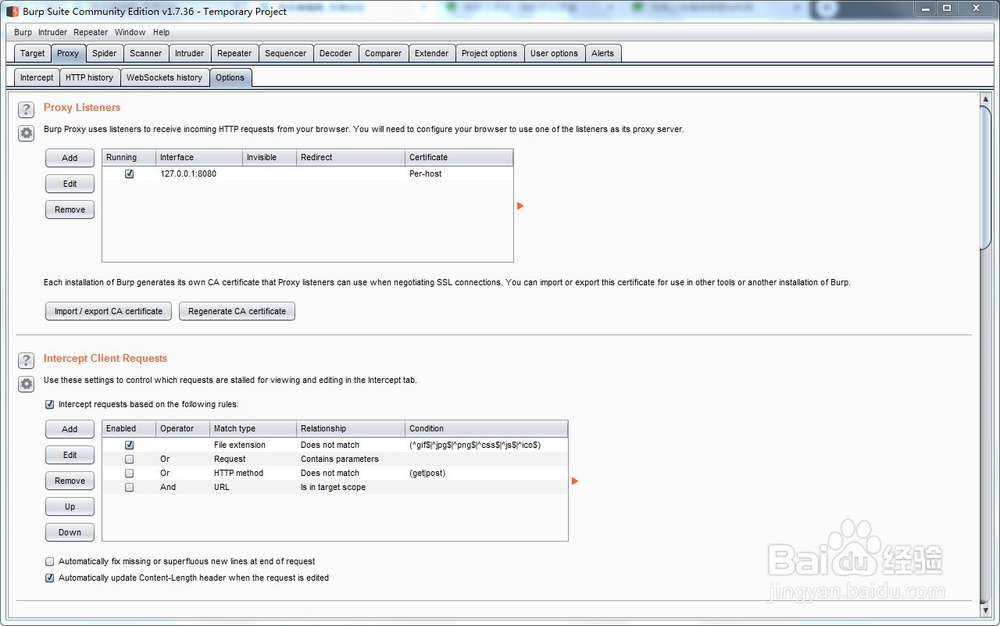Image resolution: width=1000 pixels, height=626 pixels.
Task: Click the Condition column header
Action: pos(486,428)
